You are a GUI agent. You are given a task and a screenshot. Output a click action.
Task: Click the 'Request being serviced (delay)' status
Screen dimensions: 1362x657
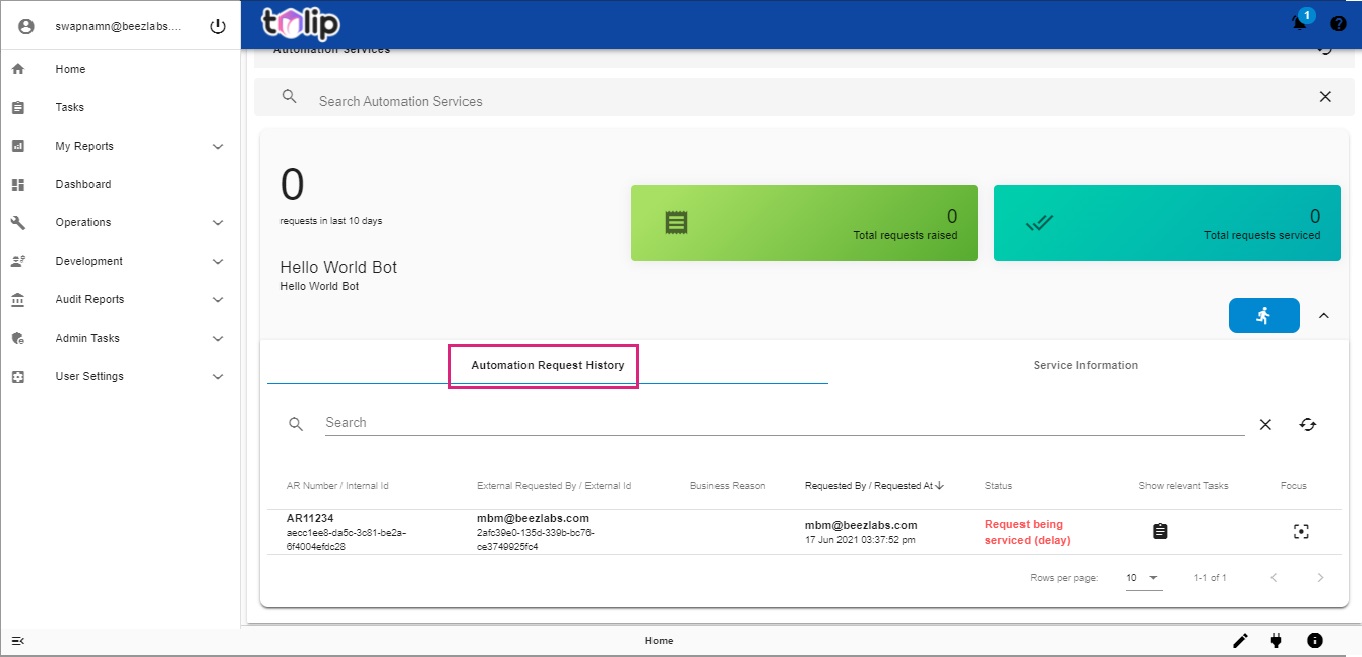tap(1028, 532)
